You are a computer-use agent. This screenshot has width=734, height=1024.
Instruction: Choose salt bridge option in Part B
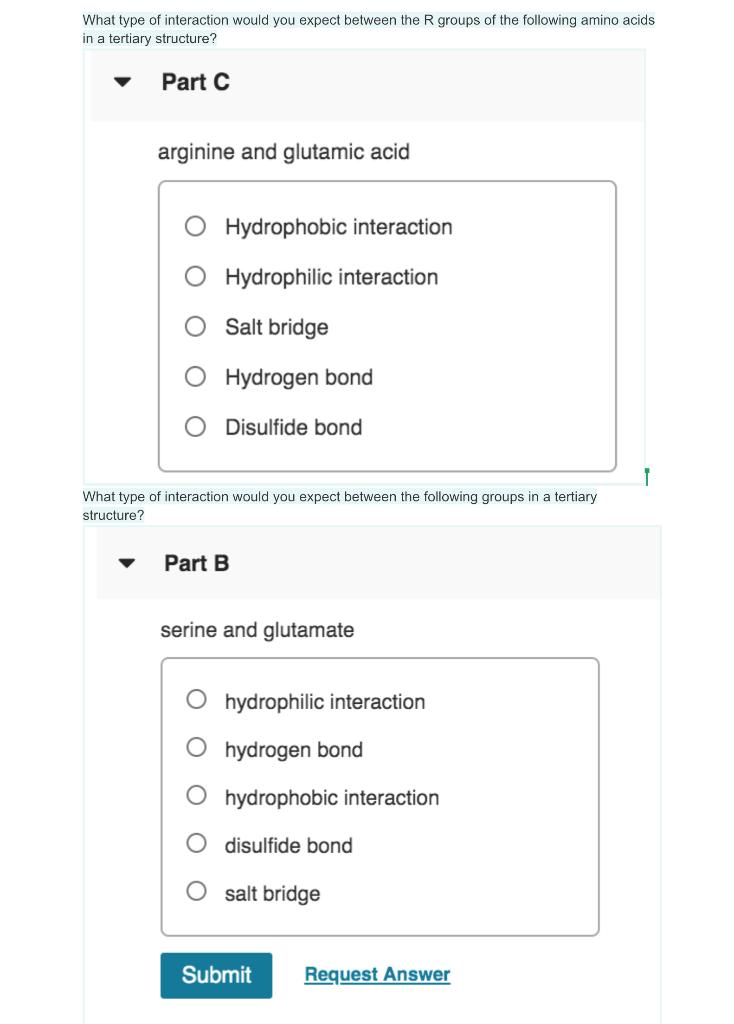click(198, 893)
